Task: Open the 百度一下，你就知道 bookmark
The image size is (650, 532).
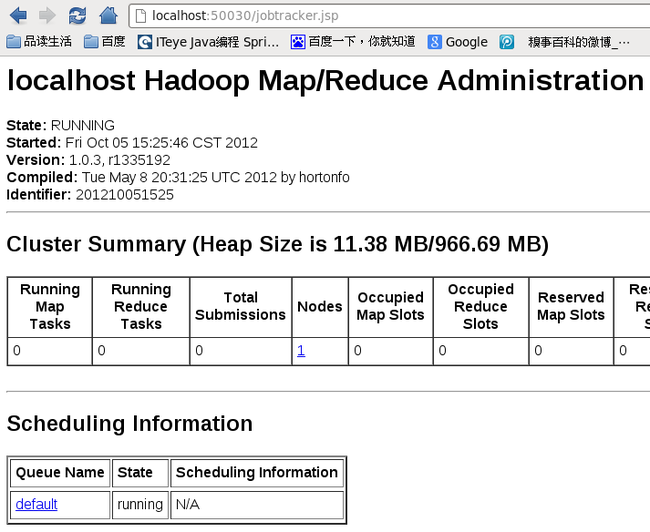Action: [x=353, y=41]
